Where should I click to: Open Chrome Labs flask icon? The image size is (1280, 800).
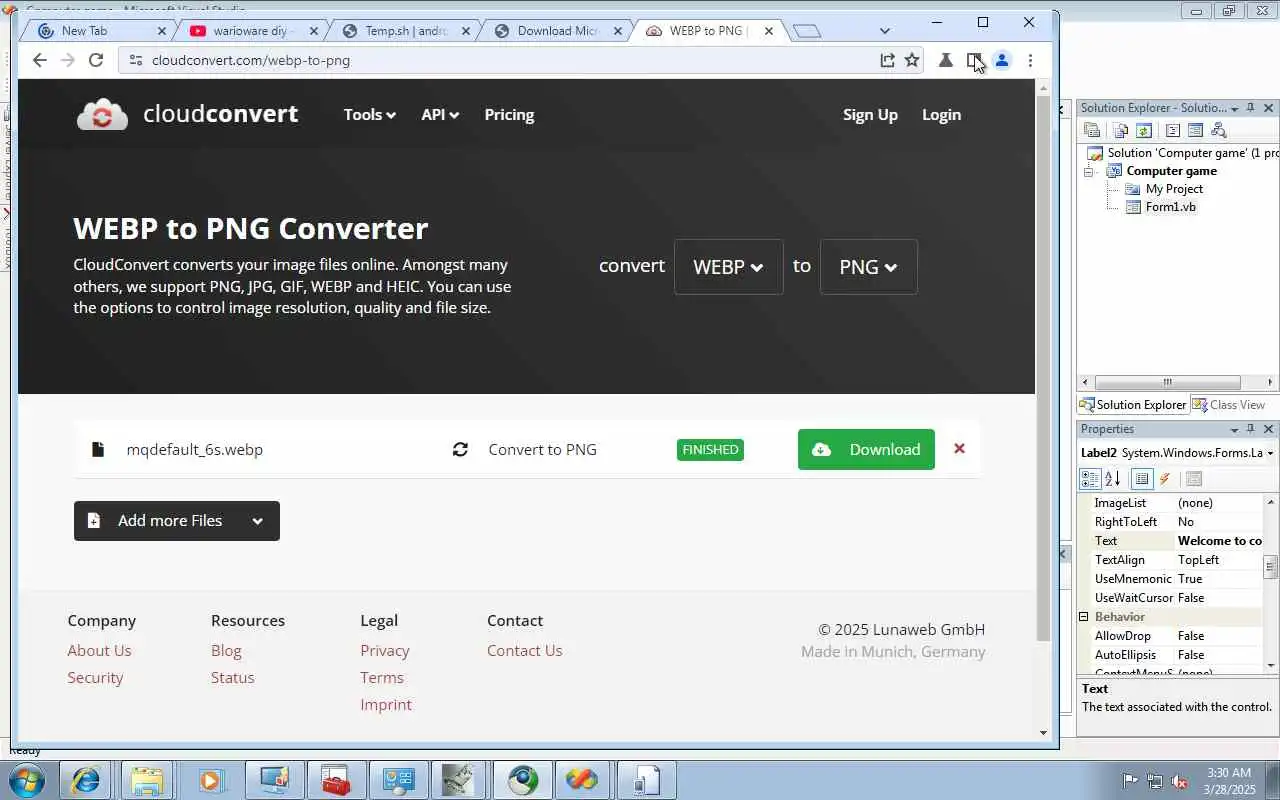coord(945,60)
